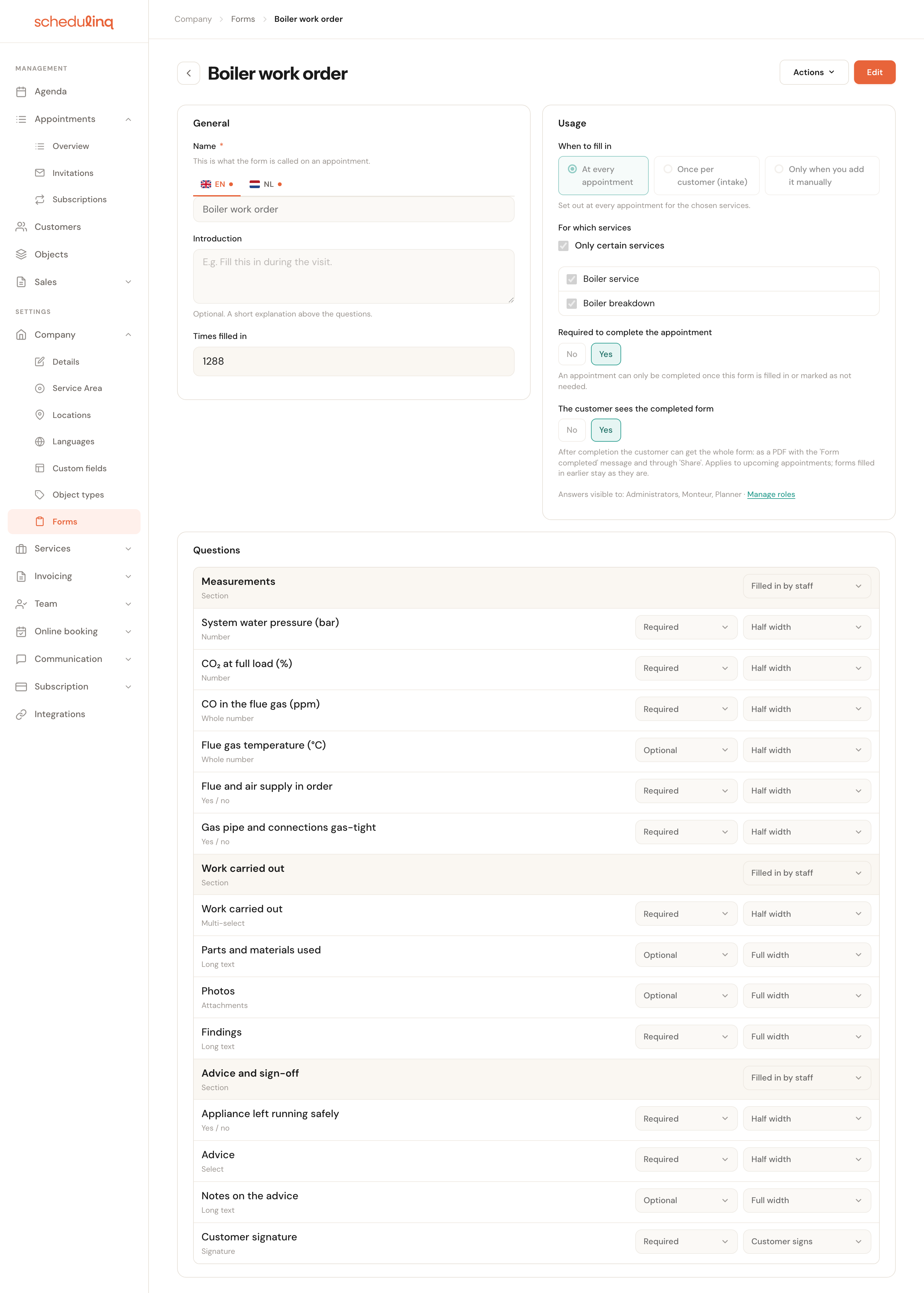924x1293 pixels.
Task: Open the Team menu item
Action: coord(74,604)
